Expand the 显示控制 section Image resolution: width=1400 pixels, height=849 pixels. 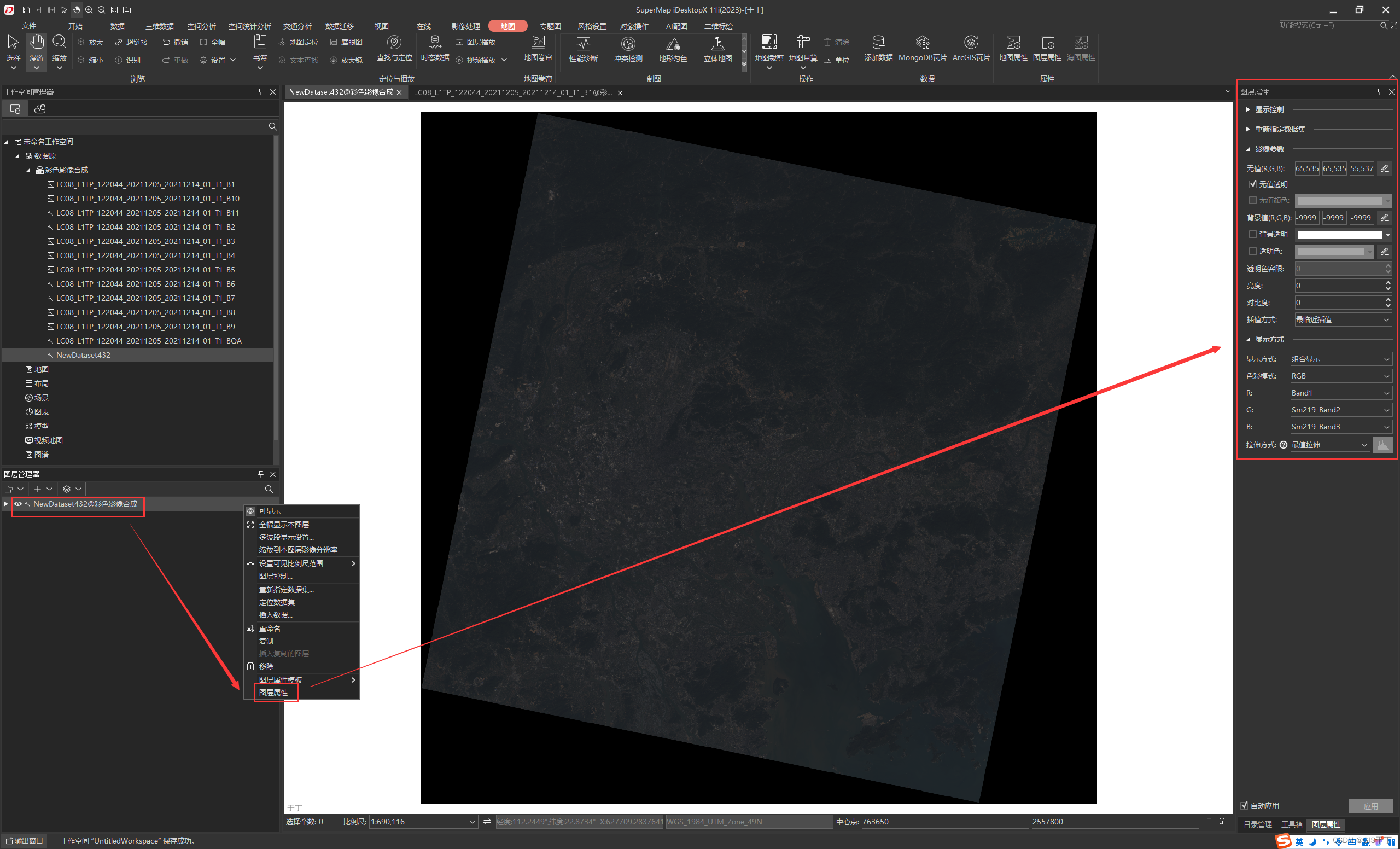click(x=1248, y=109)
